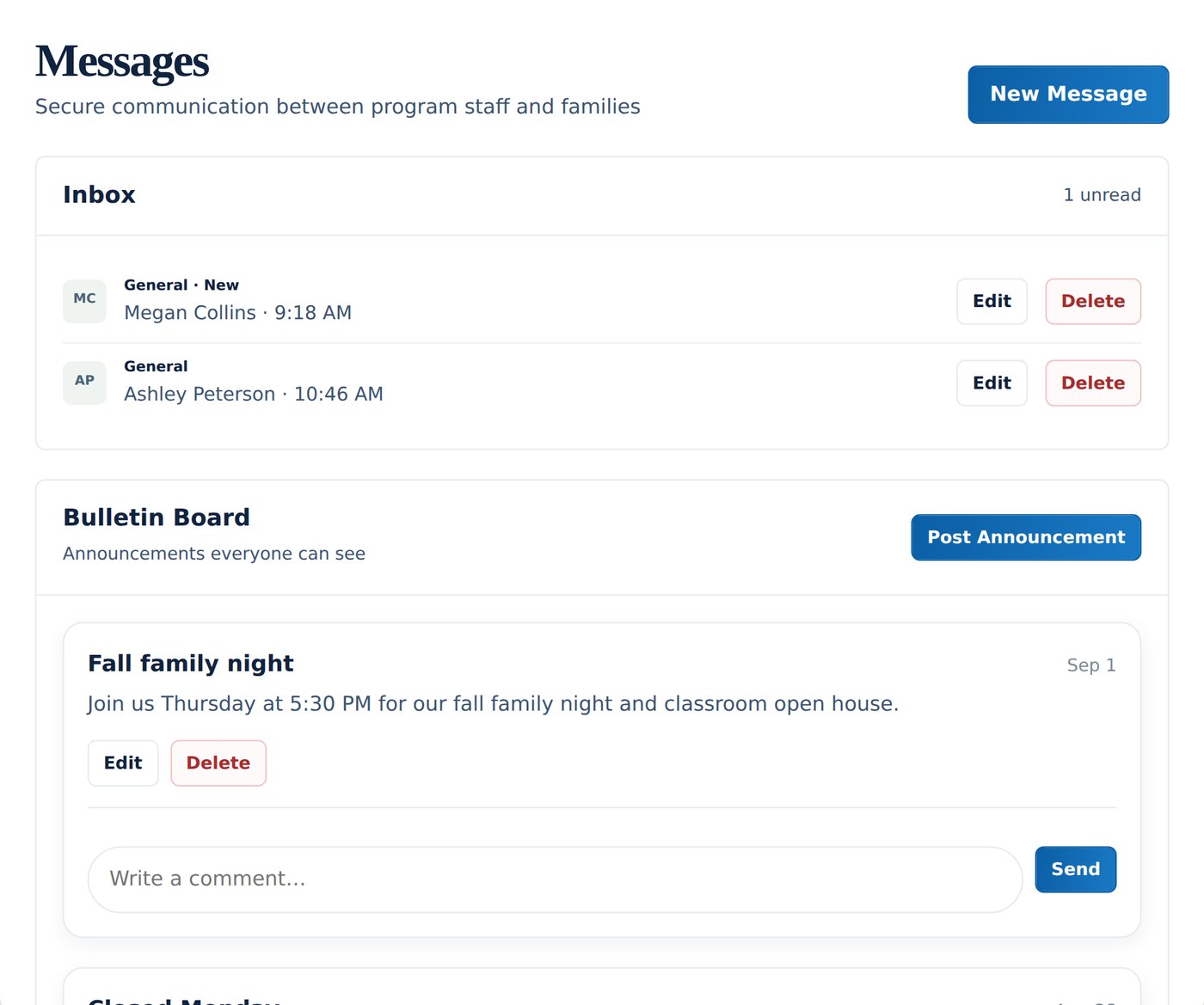Delete Ashley Peterson's message
The image size is (1204, 1005).
pos(1093,383)
